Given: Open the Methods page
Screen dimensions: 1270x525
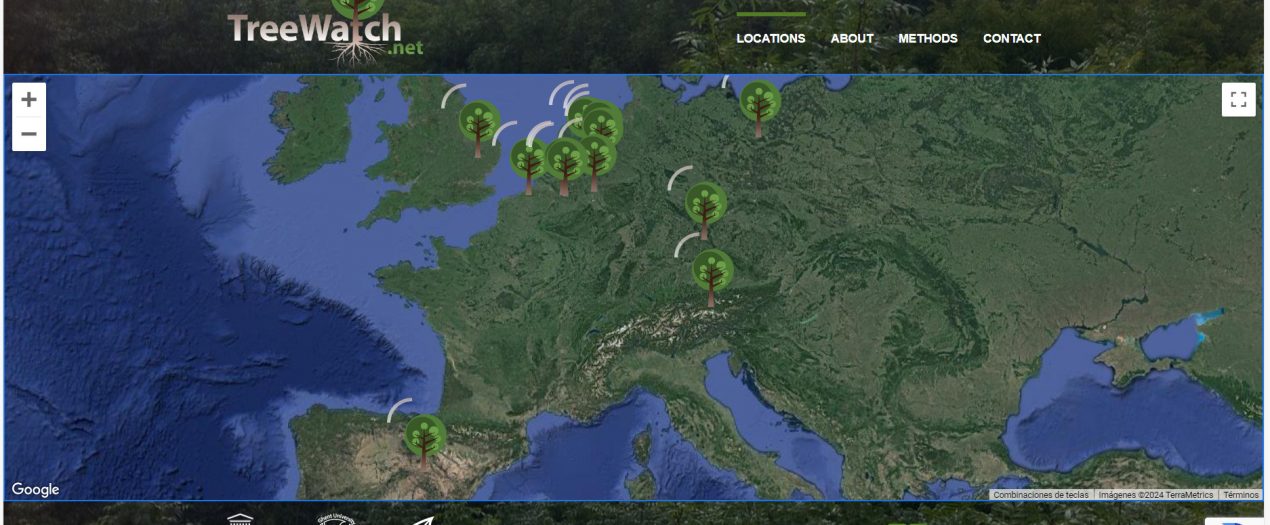Looking at the screenshot, I should (927, 39).
